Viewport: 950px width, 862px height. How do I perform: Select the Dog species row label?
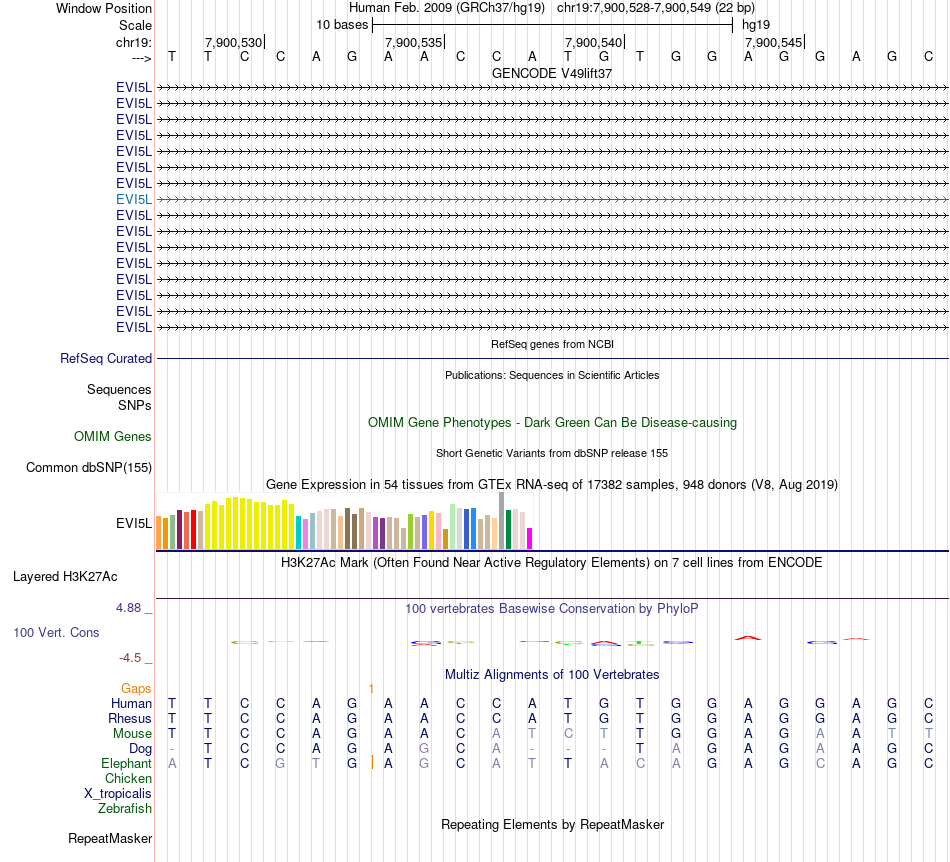(x=140, y=749)
